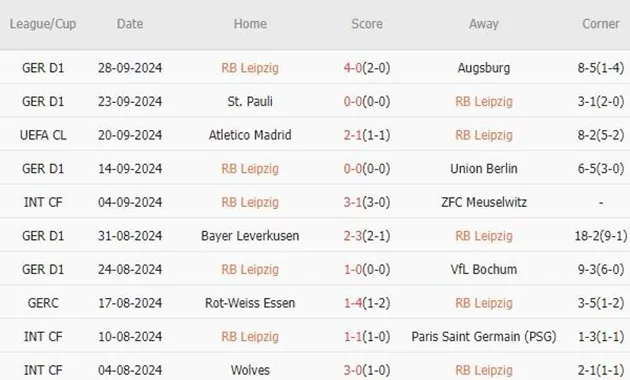The width and height of the screenshot is (630, 380).
Task: Open the ZFC Meuselwitz team link
Action: tap(484, 202)
